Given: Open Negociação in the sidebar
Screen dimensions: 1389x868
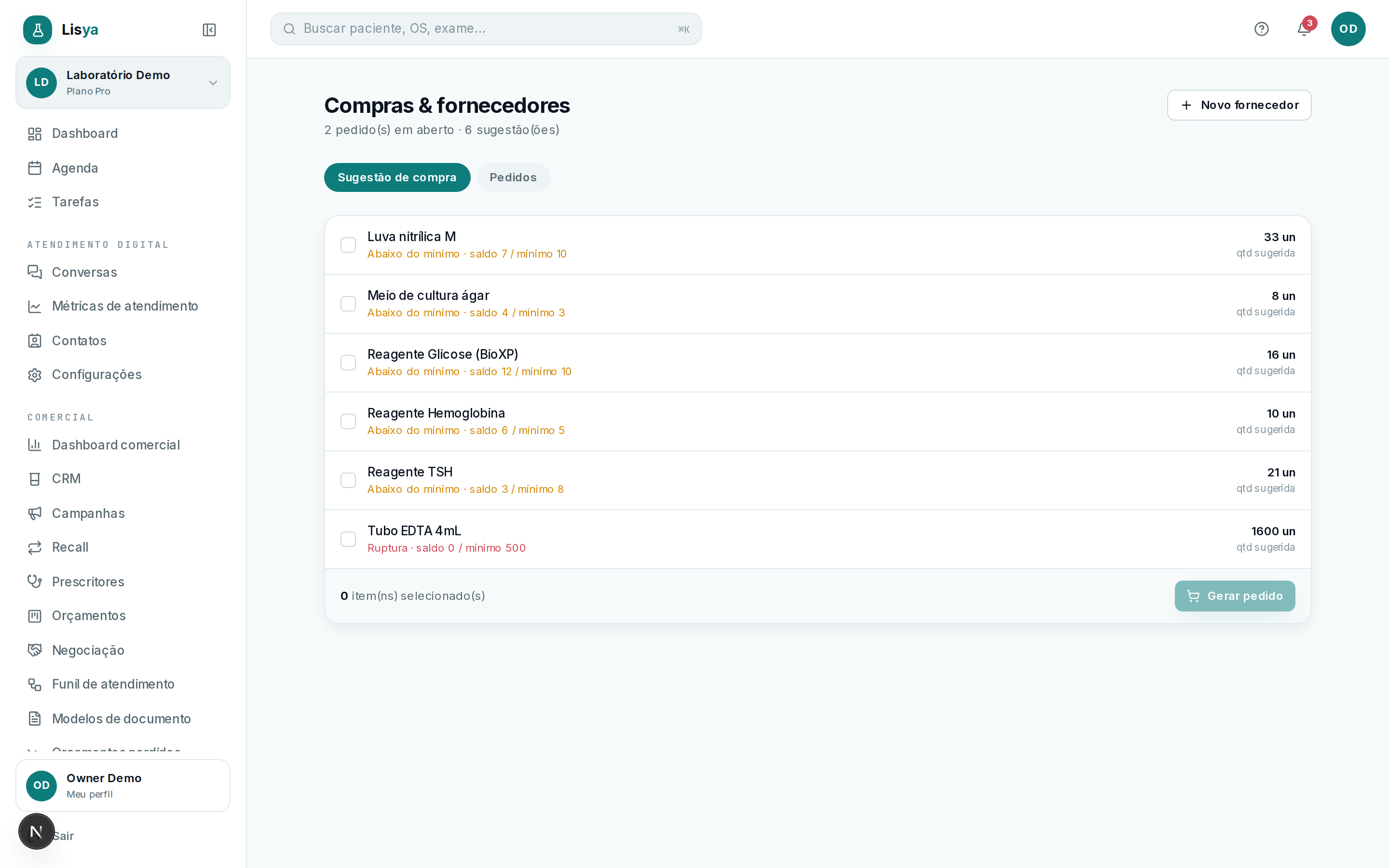Looking at the screenshot, I should point(122,650).
